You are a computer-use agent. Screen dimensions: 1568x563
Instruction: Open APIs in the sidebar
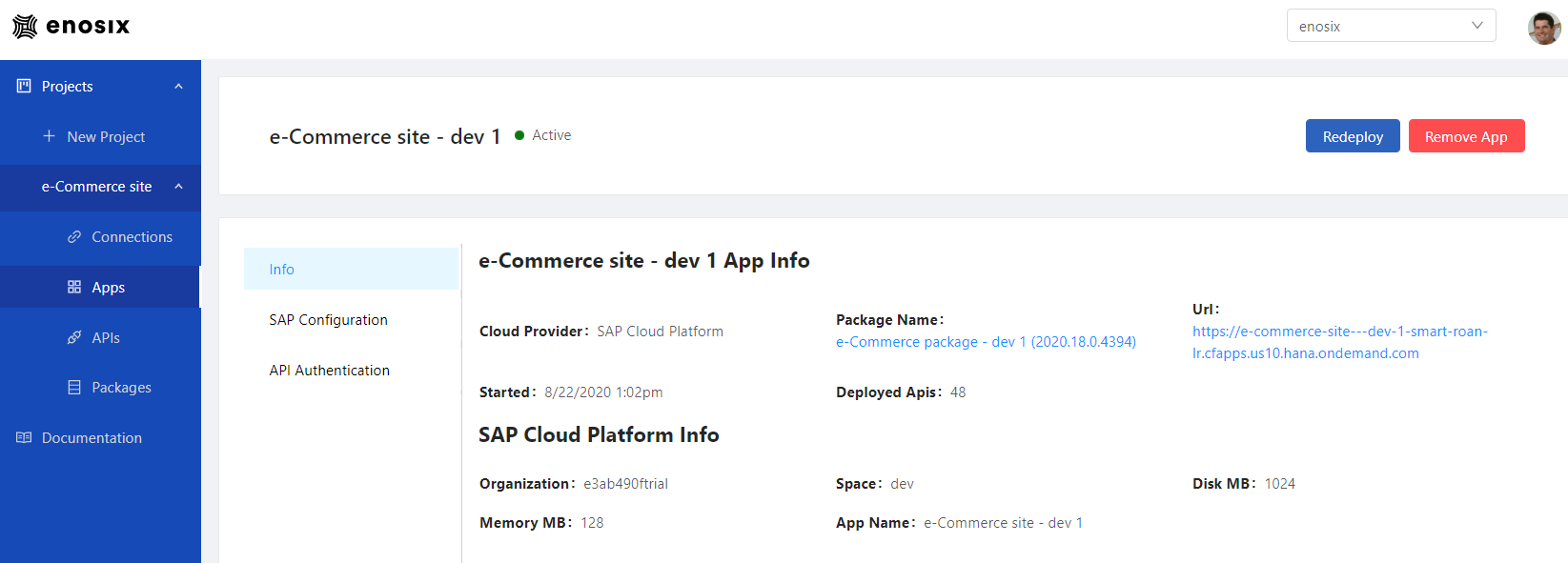(x=100, y=337)
